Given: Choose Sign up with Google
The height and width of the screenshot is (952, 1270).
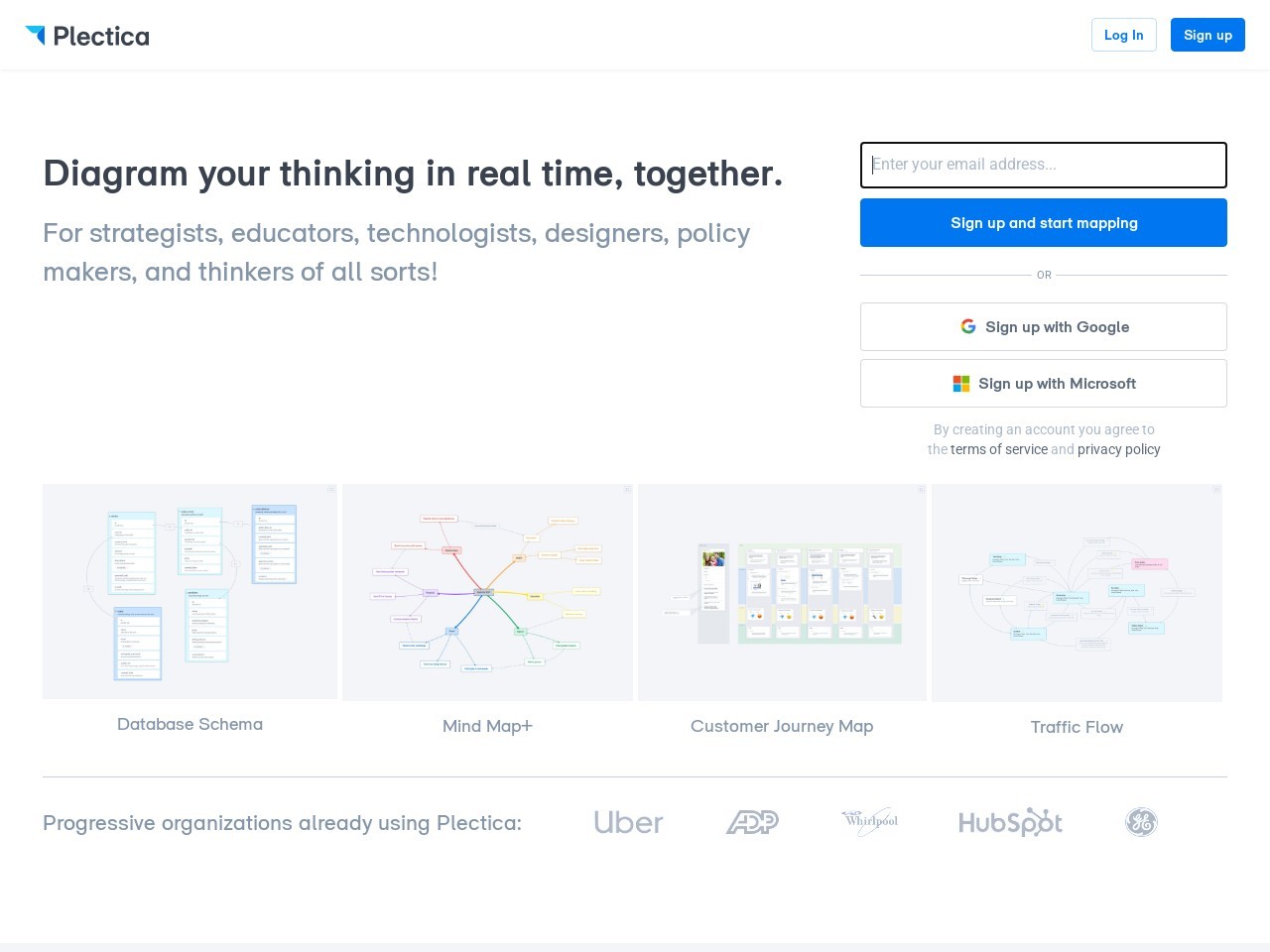Looking at the screenshot, I should pyautogui.click(x=1043, y=327).
